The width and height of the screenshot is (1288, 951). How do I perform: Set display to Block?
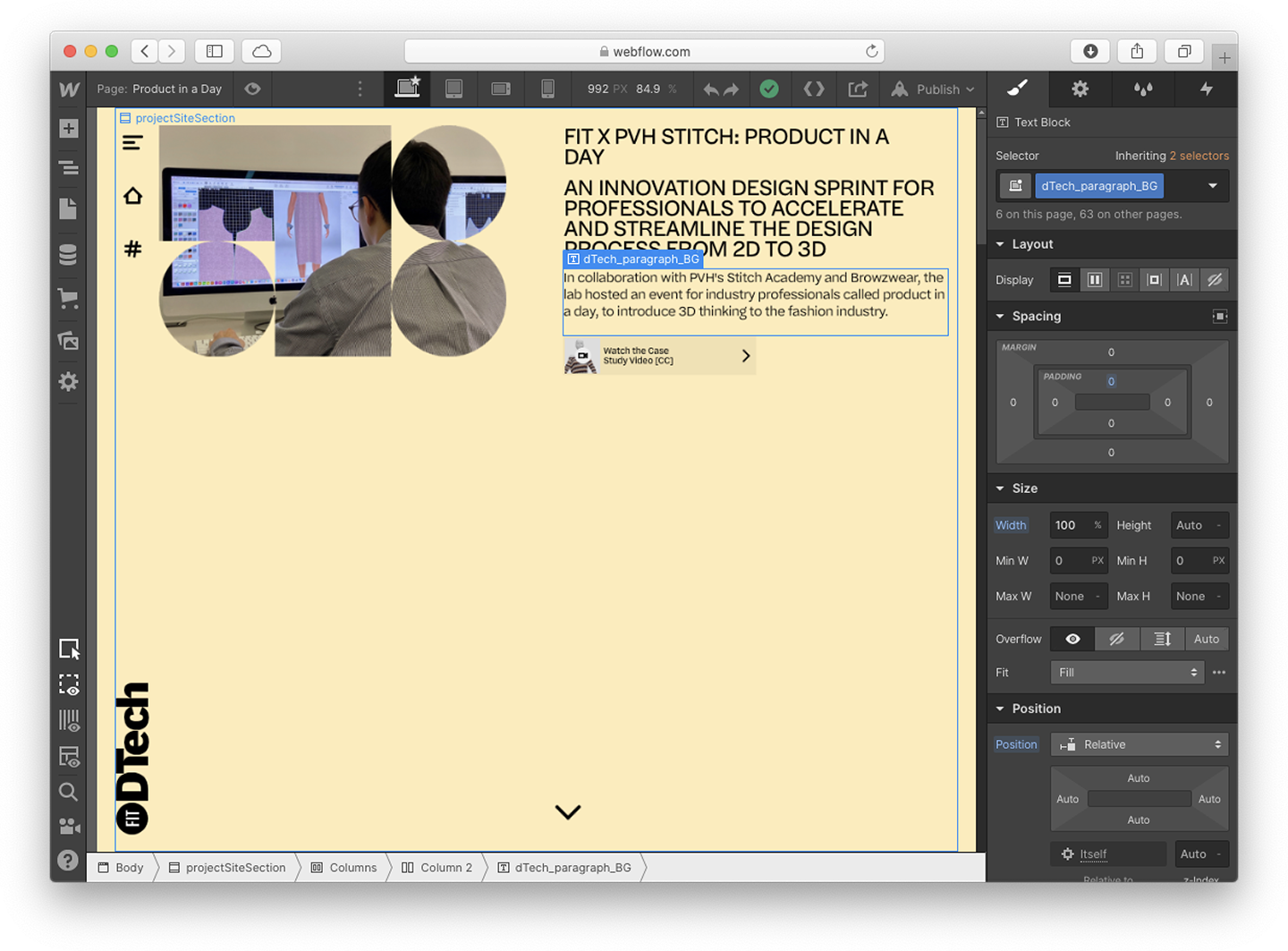tap(1064, 280)
